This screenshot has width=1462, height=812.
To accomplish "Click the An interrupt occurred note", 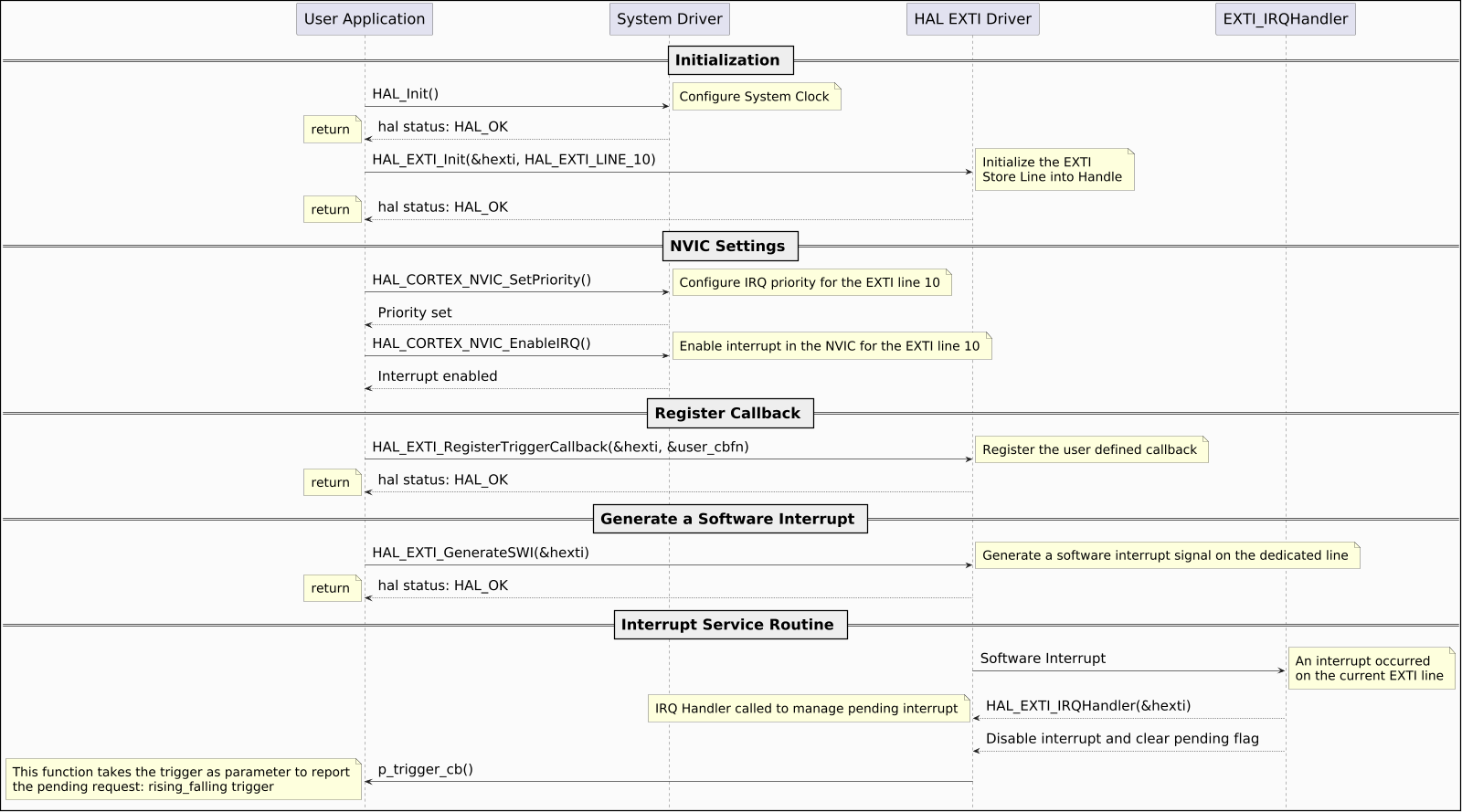I will (x=1371, y=669).
